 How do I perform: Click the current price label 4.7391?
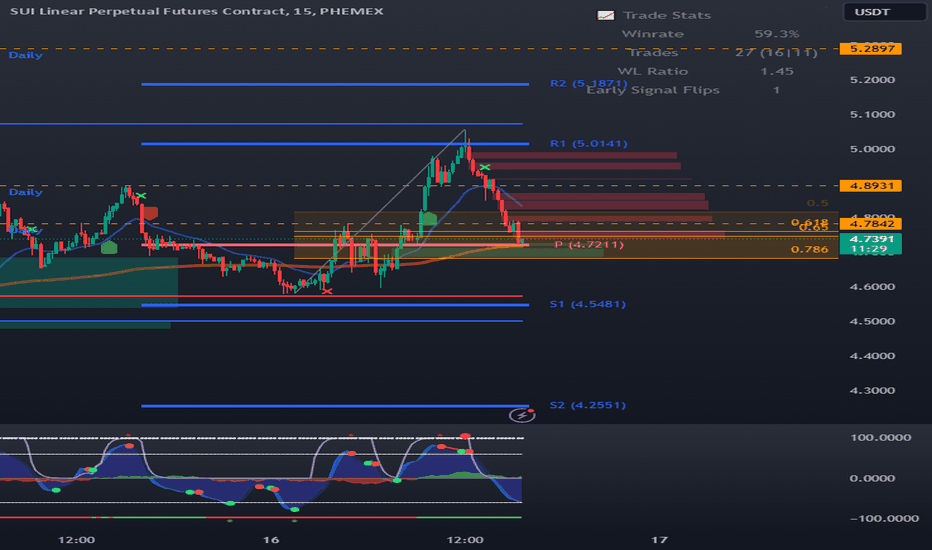pyautogui.click(x=870, y=239)
